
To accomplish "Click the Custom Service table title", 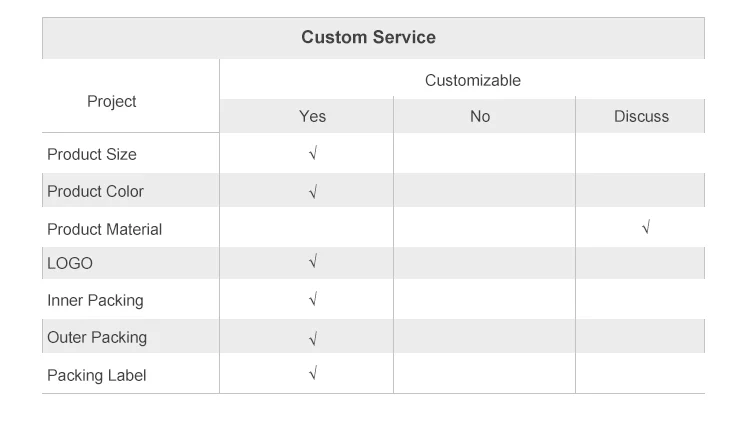I will [x=368, y=38].
